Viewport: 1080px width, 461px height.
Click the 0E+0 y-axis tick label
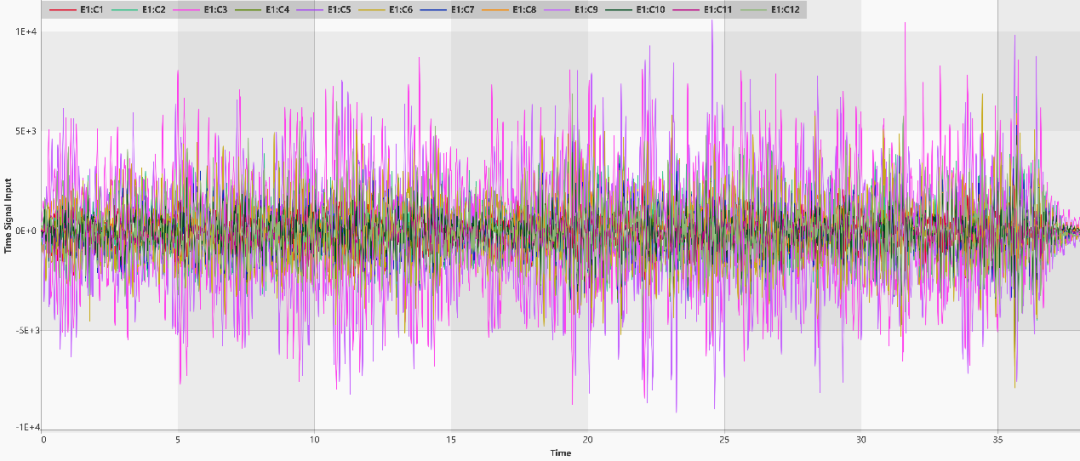tap(27, 231)
